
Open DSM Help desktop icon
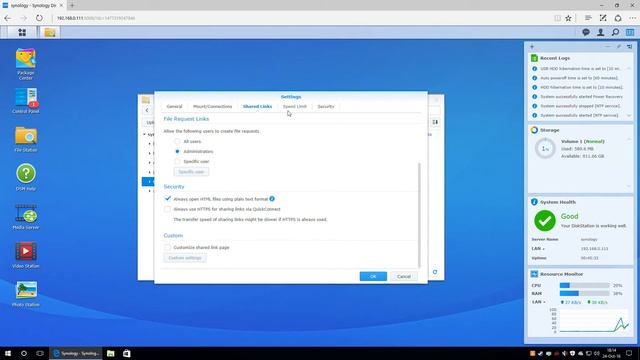pos(26,178)
